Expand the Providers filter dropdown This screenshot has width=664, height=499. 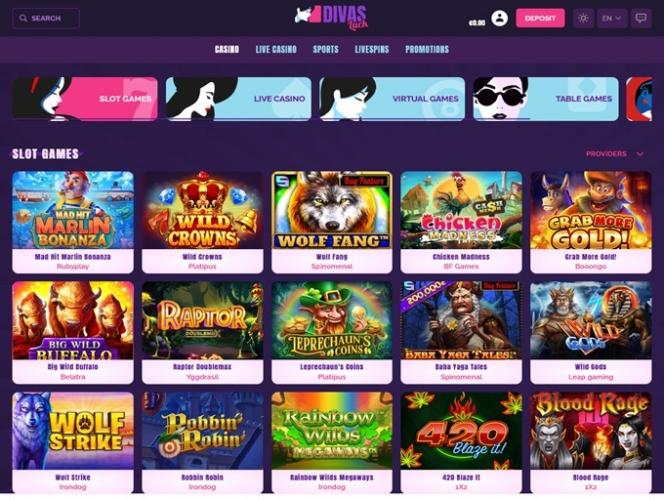614,154
